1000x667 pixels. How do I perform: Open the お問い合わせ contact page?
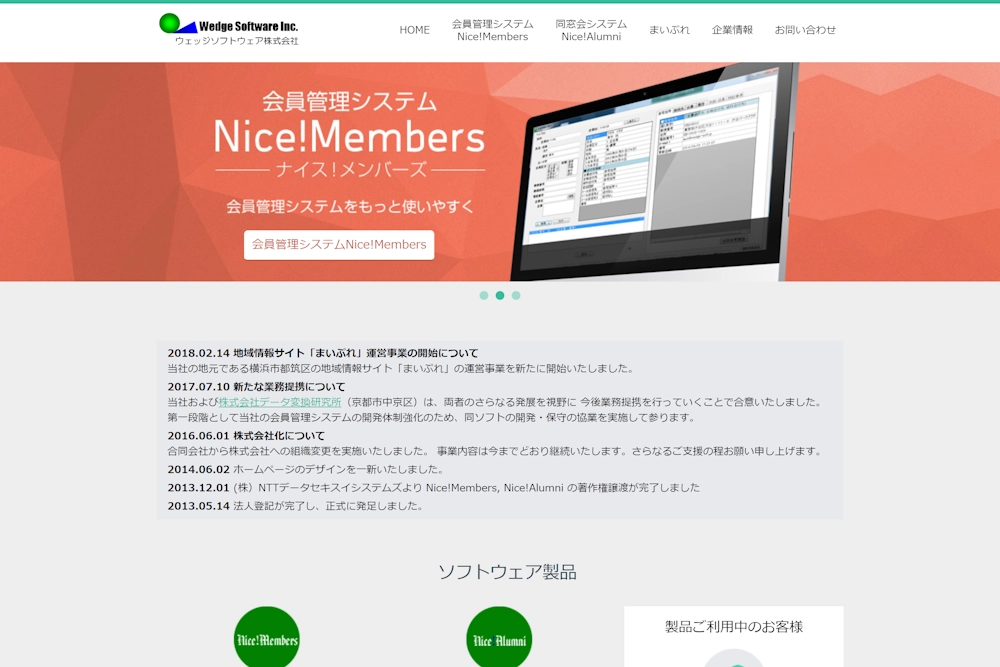pyautogui.click(x=805, y=30)
